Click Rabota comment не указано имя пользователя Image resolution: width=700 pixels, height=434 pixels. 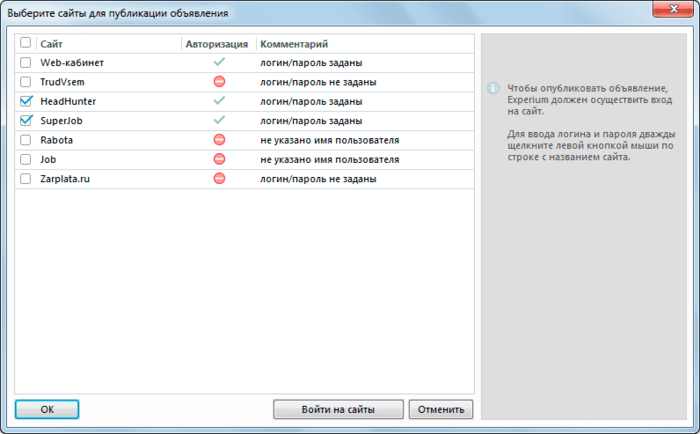[x=329, y=140]
